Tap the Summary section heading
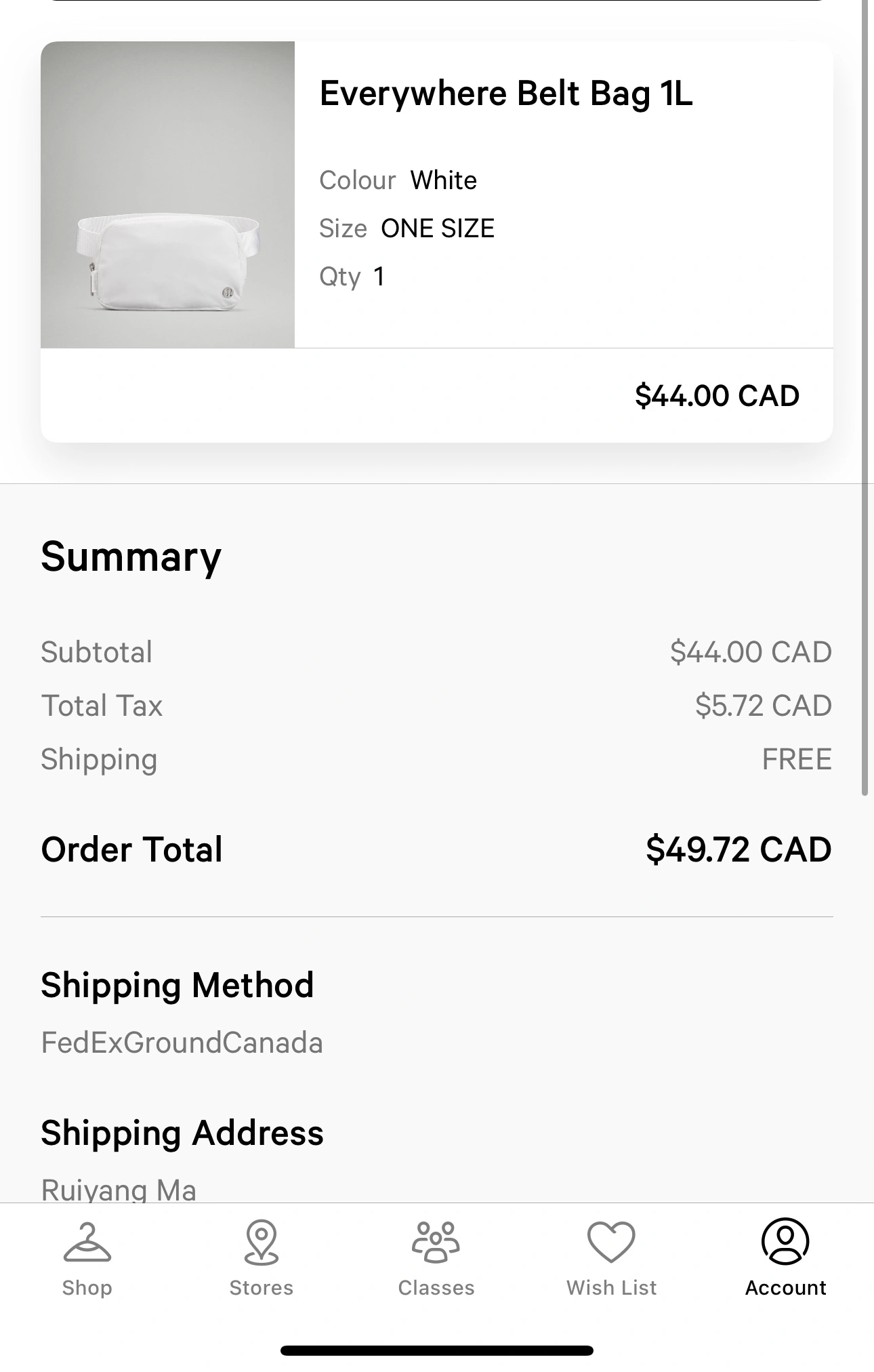874x1372 pixels. 131,557
